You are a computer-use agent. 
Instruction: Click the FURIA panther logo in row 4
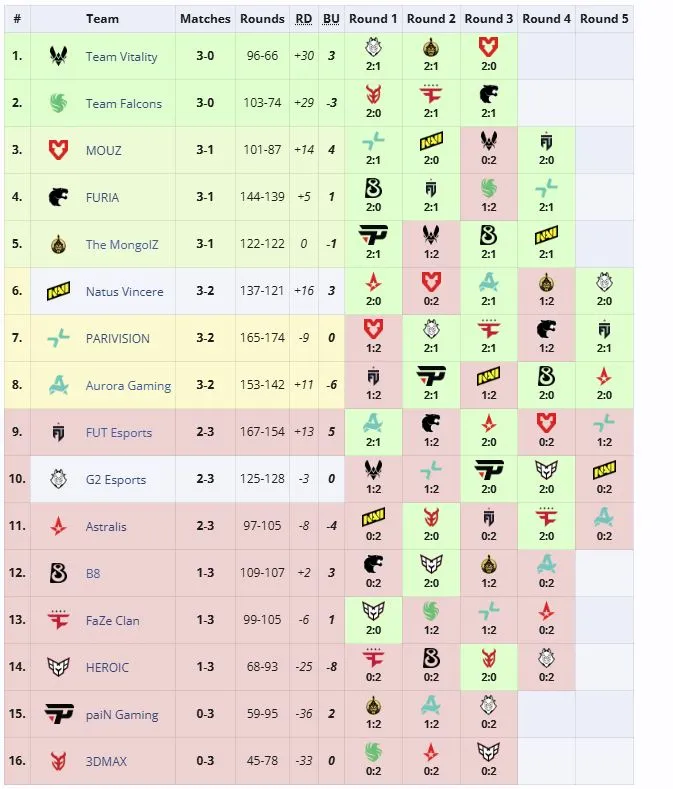[58, 197]
